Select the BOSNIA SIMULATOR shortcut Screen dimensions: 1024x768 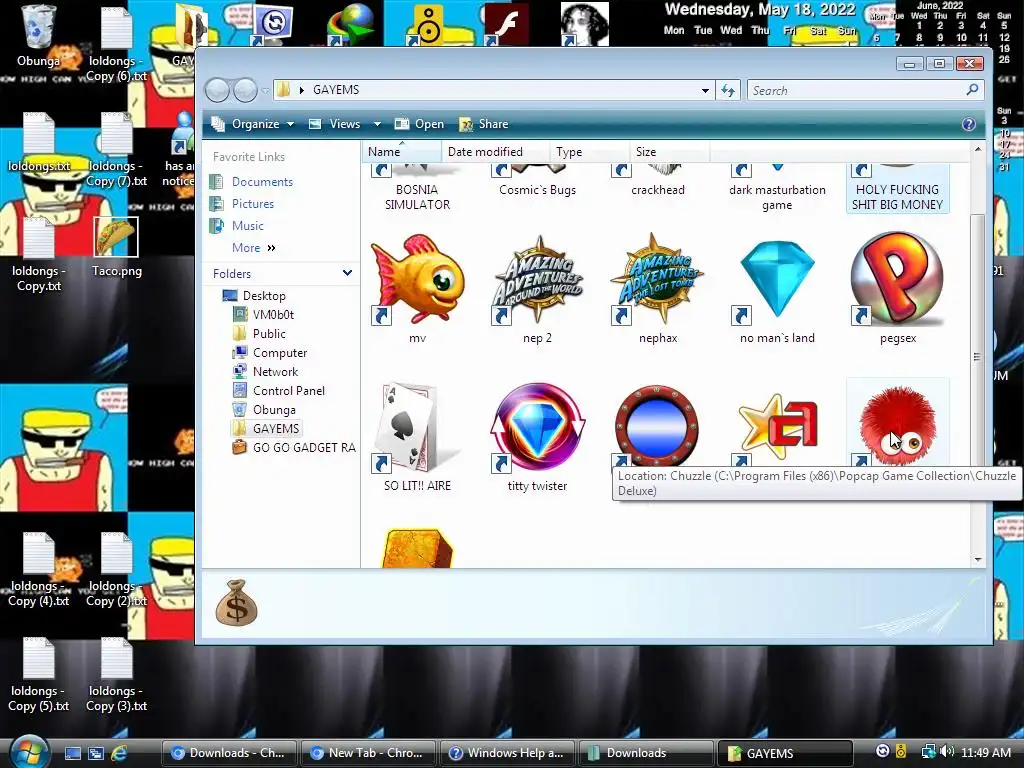(417, 197)
